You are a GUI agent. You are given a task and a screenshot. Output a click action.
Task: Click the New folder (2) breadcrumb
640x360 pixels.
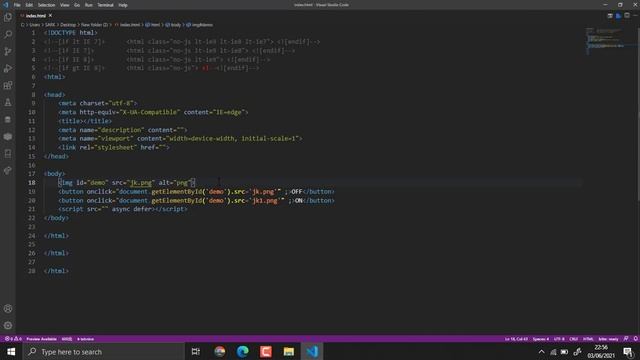(94, 25)
